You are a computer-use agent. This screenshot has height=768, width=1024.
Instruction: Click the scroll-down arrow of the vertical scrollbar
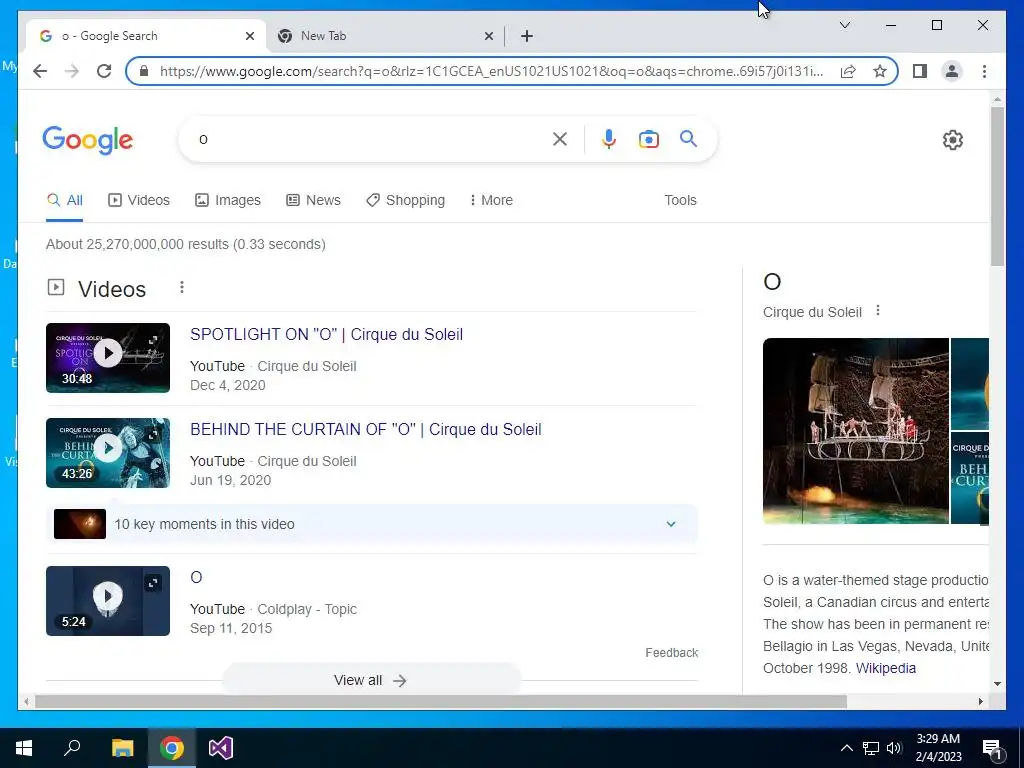click(997, 684)
